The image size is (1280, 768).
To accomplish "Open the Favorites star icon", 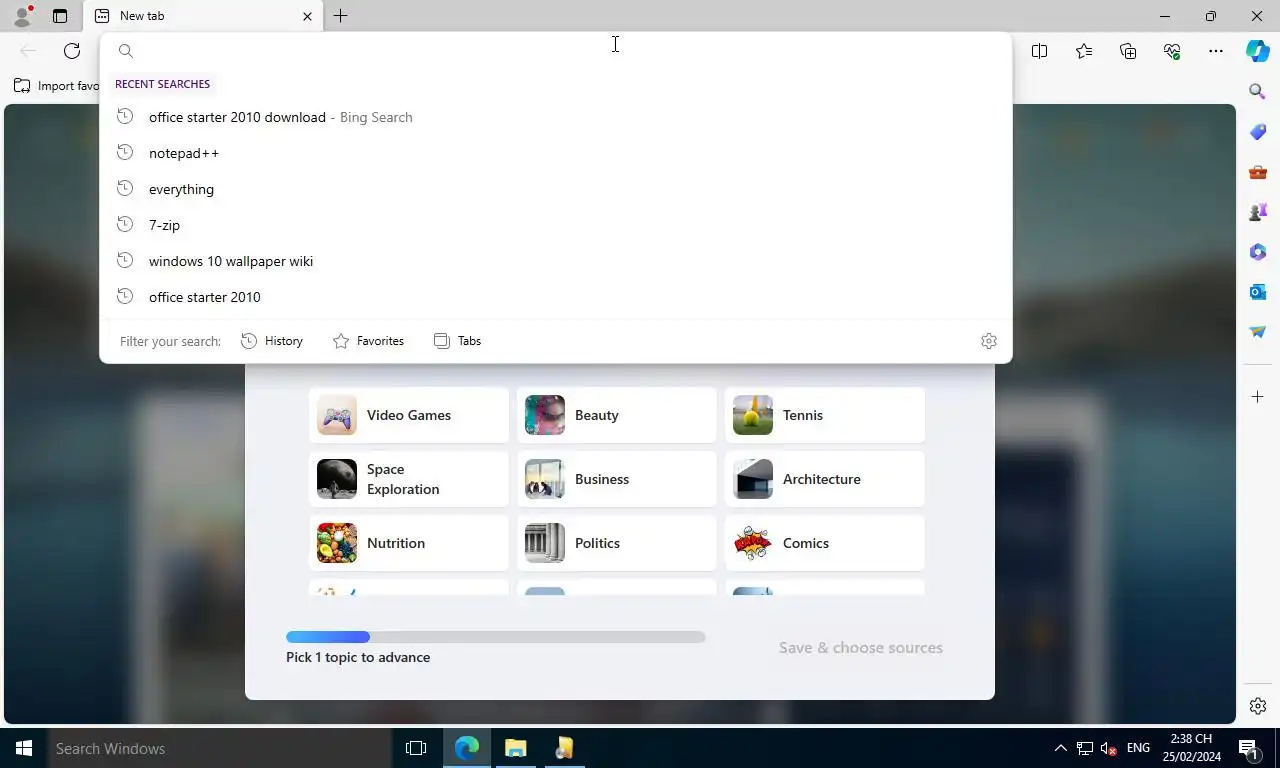I will pos(1084,51).
